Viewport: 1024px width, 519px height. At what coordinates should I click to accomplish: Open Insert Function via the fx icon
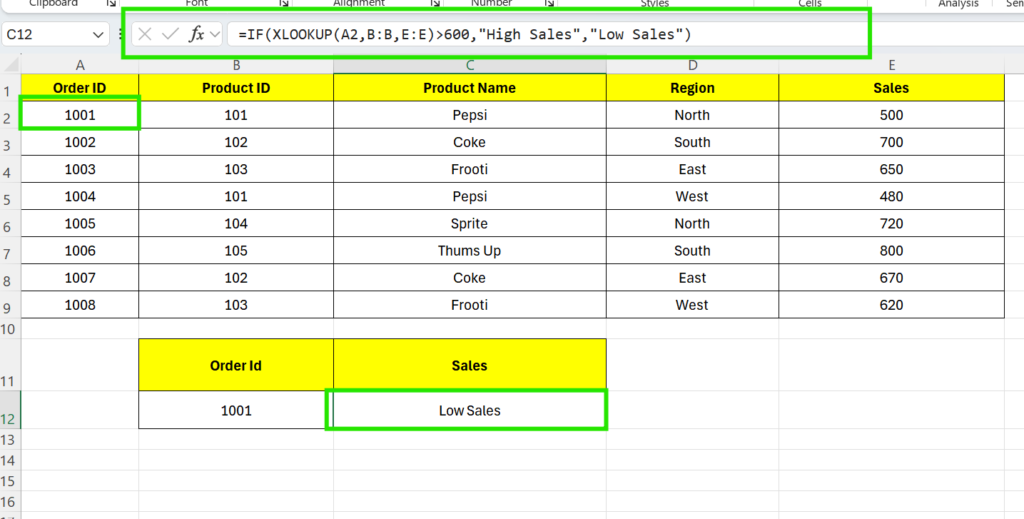pyautogui.click(x=196, y=34)
